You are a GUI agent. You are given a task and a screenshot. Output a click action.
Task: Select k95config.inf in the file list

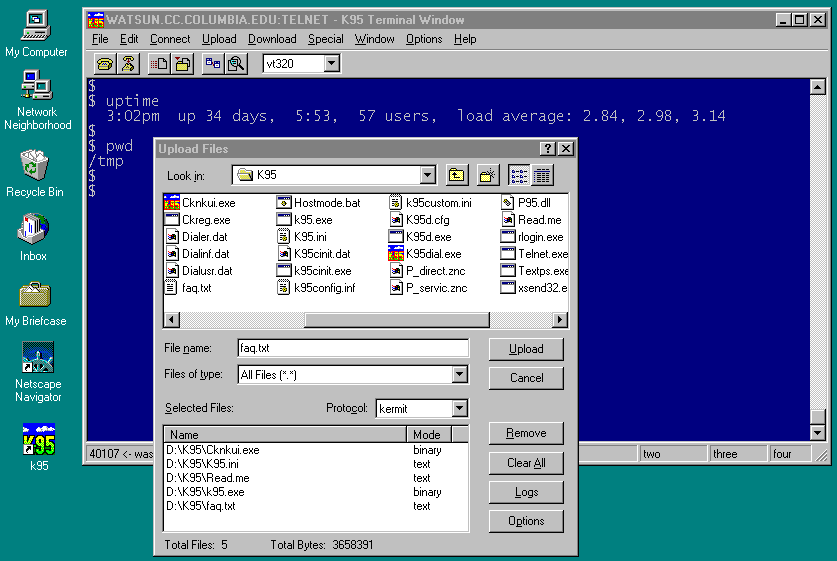316,288
